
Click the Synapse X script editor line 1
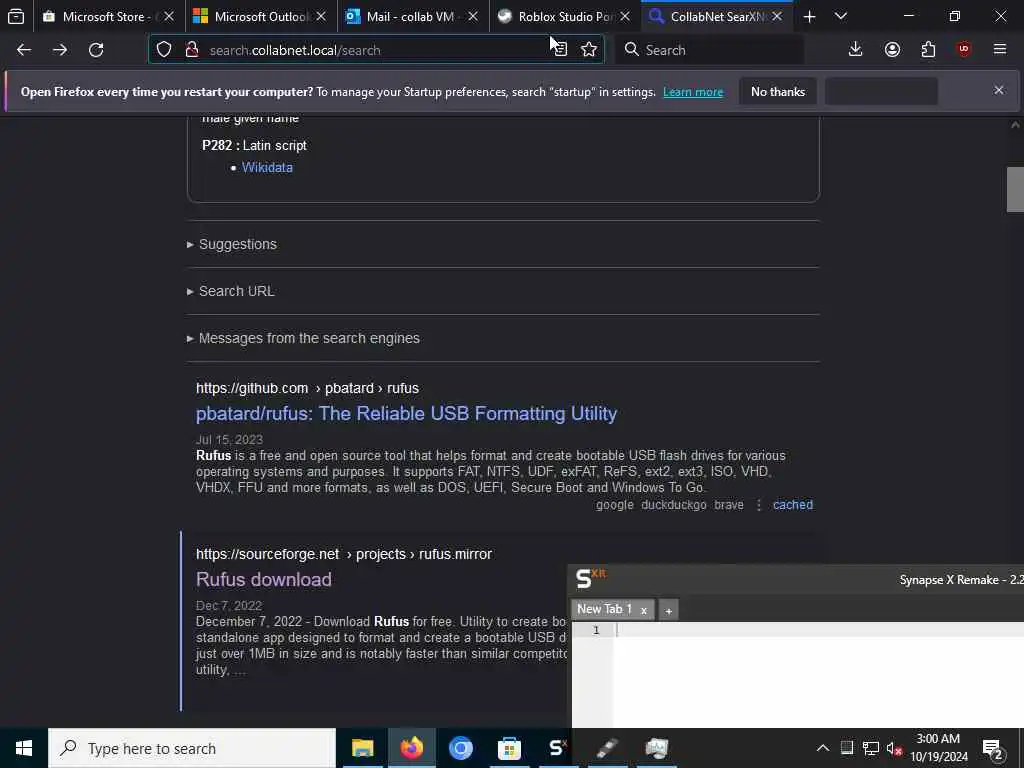[x=820, y=630]
